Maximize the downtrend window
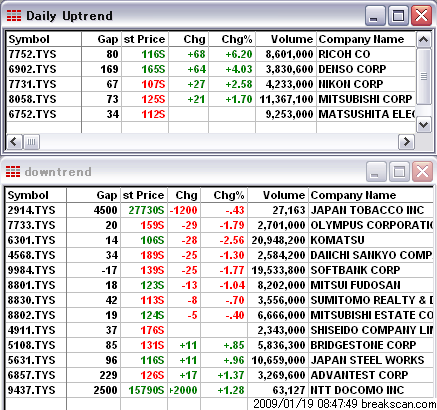 (x=399, y=172)
